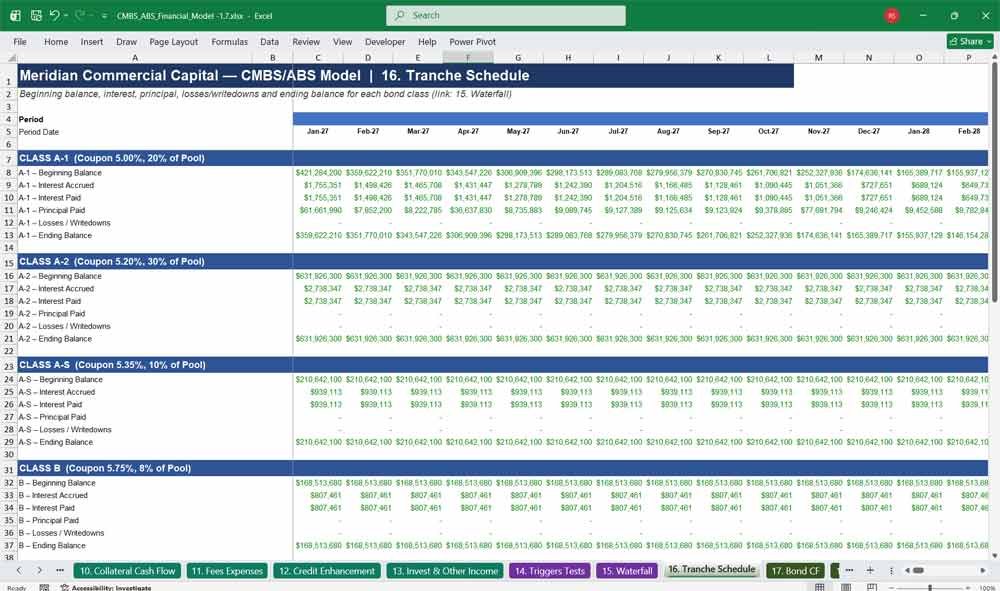Click the Excel app icon in the title bar

coord(15,15)
